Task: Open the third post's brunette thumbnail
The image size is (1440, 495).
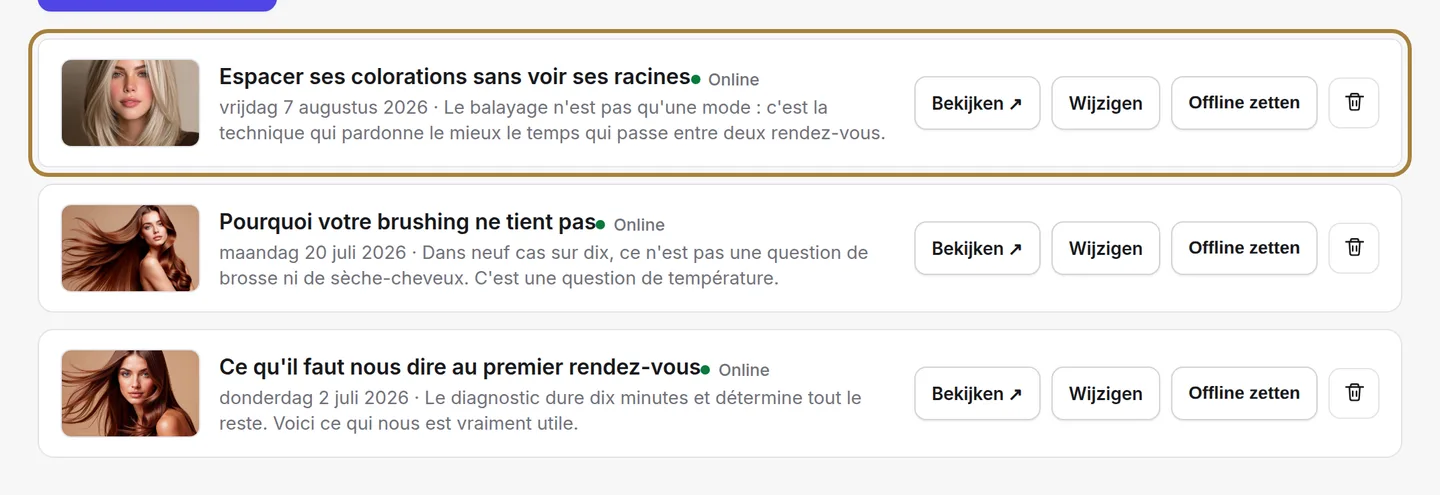Action: (x=130, y=393)
